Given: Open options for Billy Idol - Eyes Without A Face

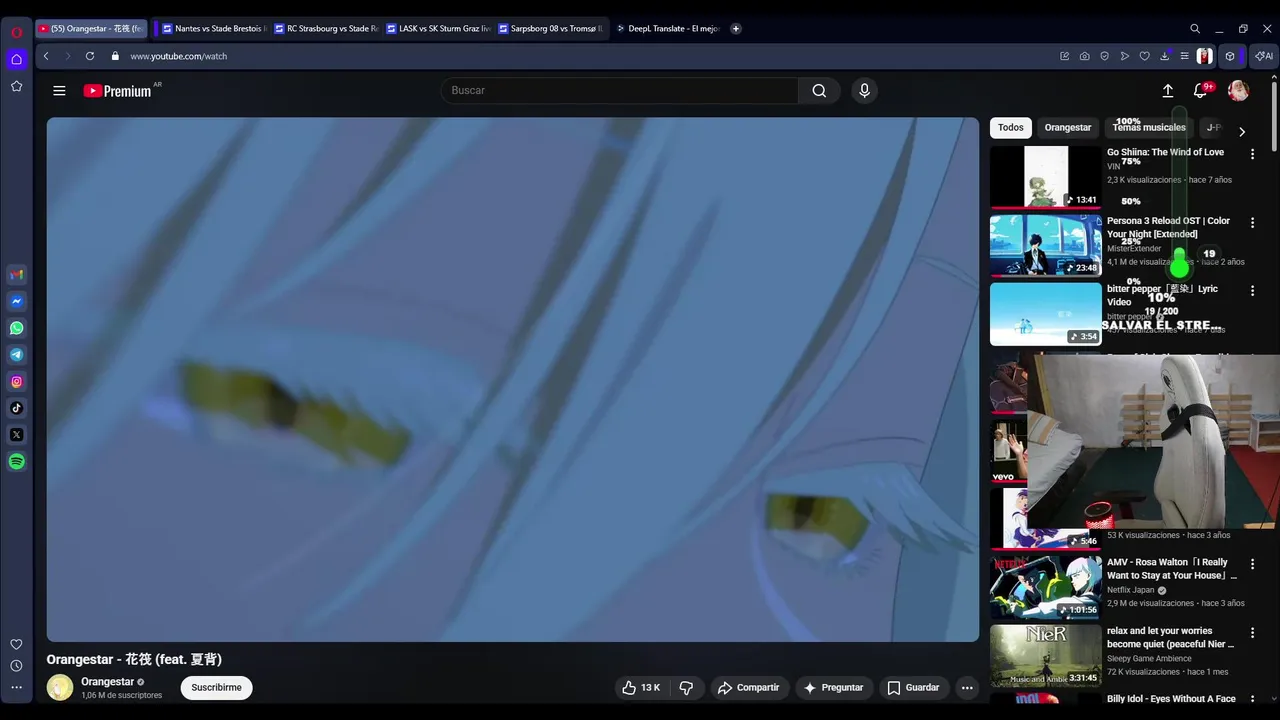Looking at the screenshot, I should 1252,701.
